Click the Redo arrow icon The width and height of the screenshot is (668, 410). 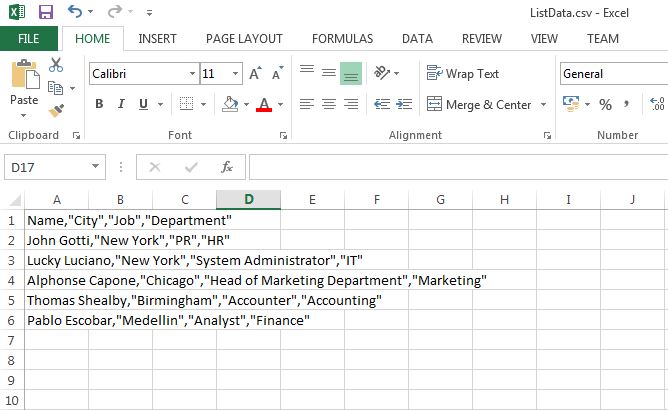coord(115,12)
